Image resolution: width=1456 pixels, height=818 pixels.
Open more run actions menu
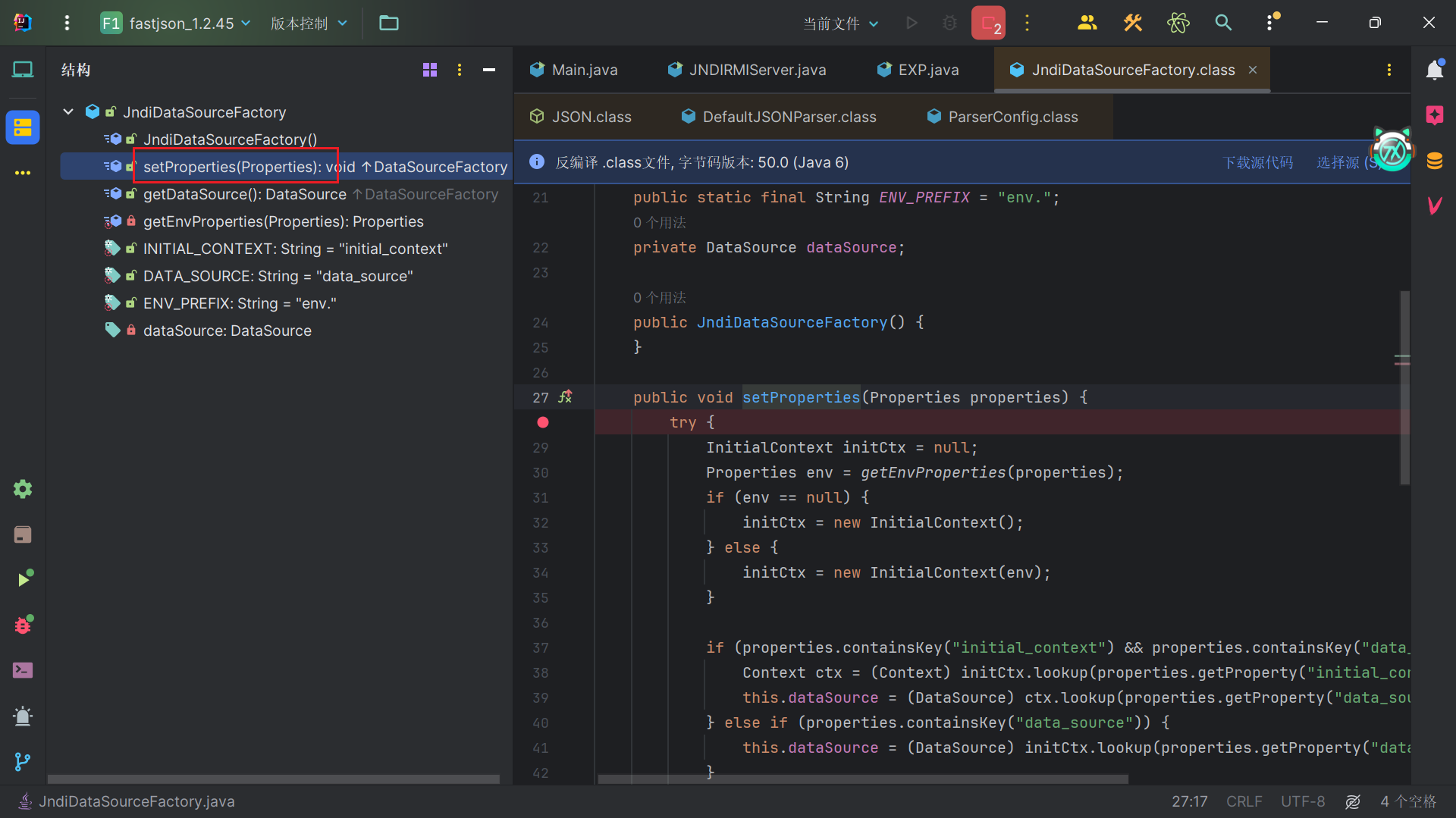coord(1028,23)
